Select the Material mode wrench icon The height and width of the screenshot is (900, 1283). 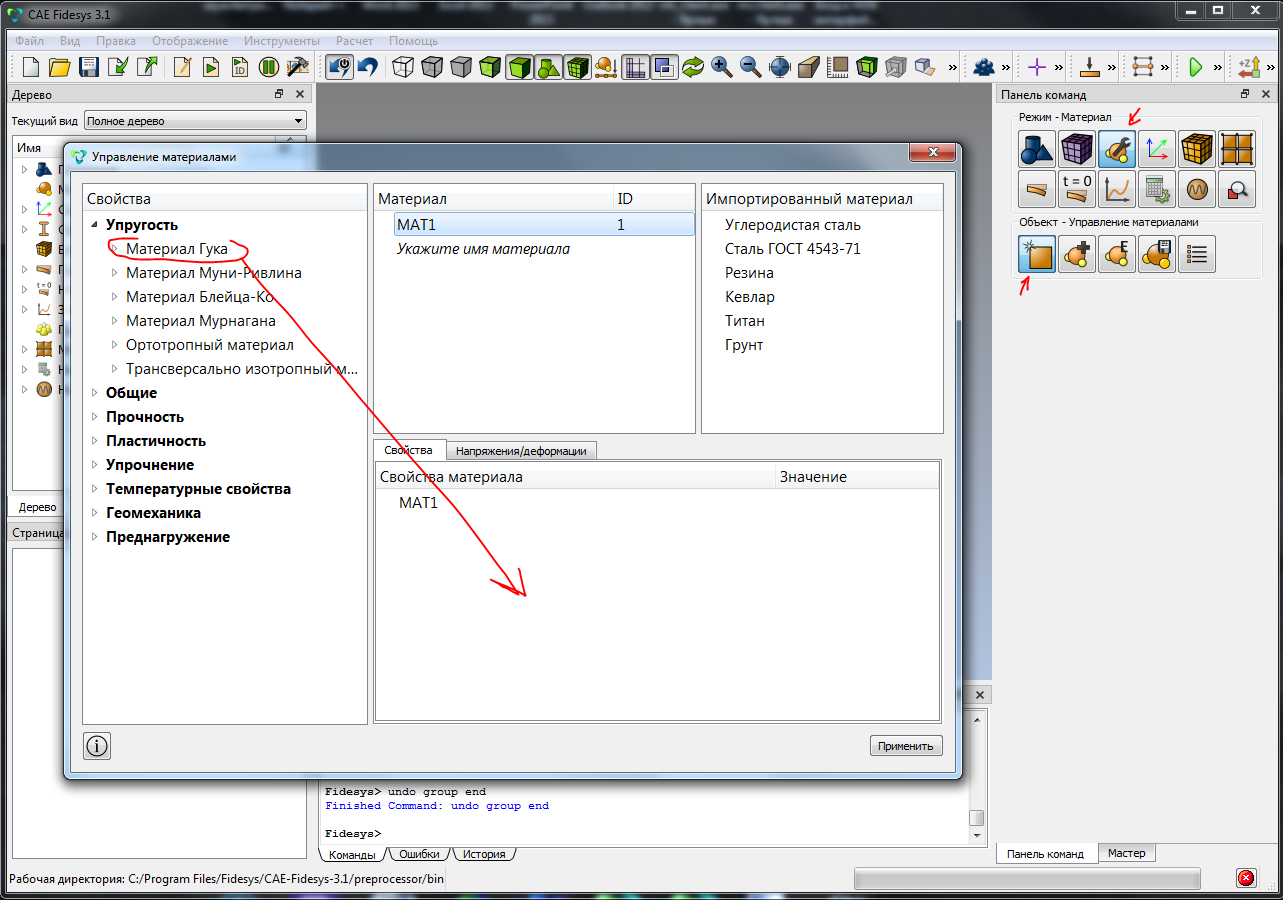(x=1117, y=149)
